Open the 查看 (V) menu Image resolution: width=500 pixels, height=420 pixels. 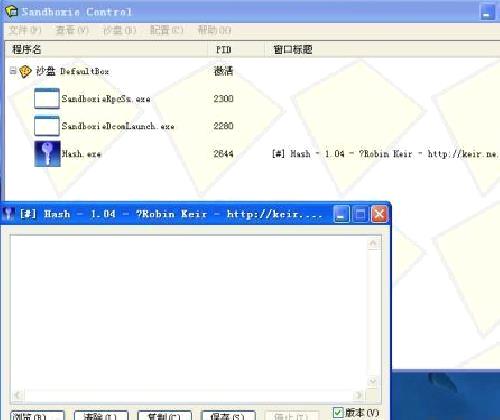(72, 30)
